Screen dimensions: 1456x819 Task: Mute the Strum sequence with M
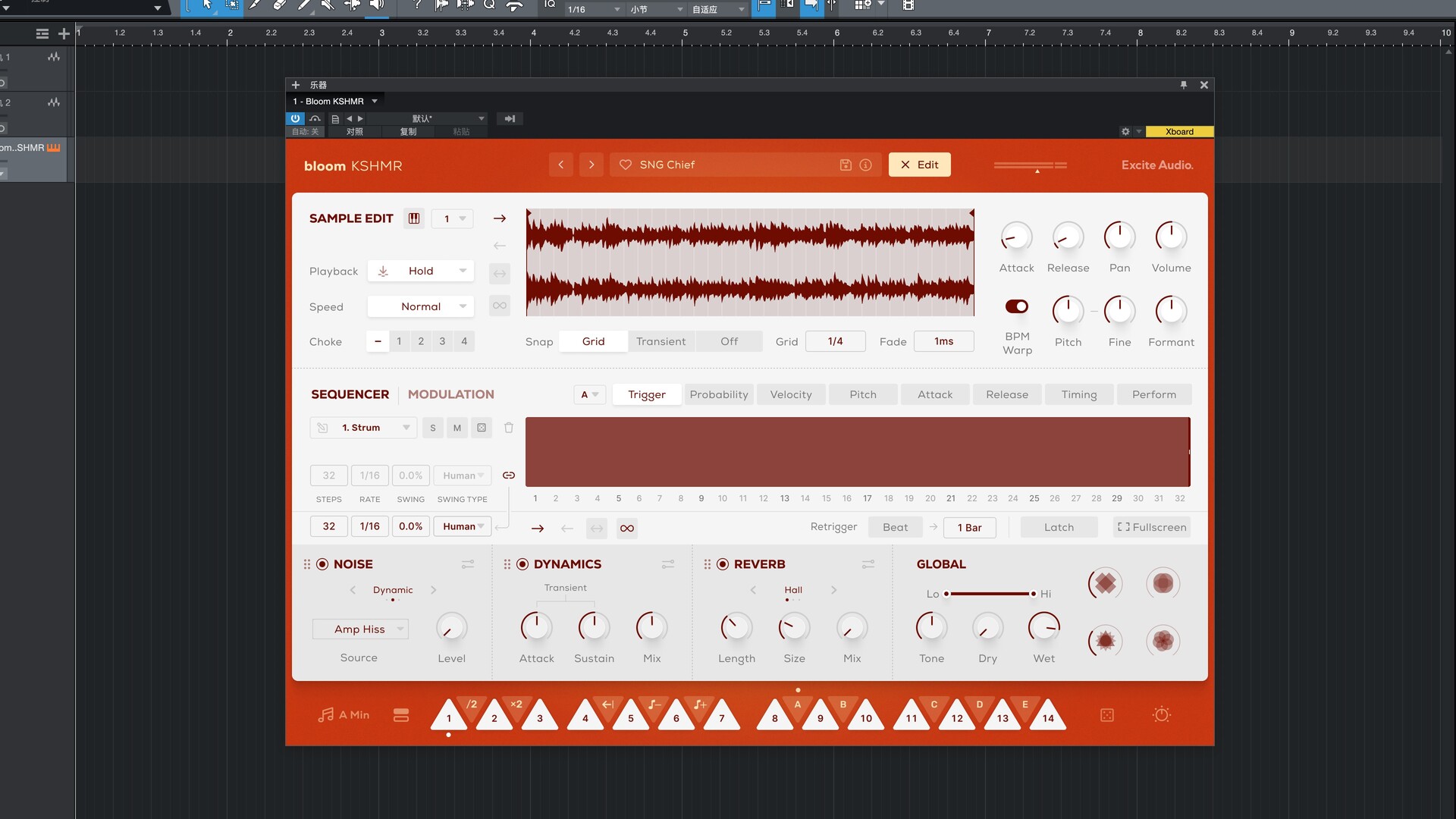tap(457, 428)
